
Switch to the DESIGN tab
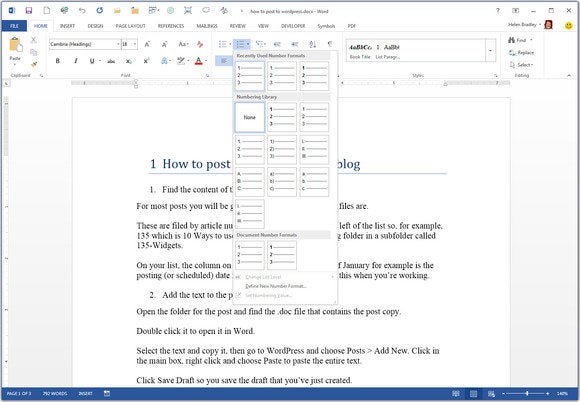tap(95, 26)
